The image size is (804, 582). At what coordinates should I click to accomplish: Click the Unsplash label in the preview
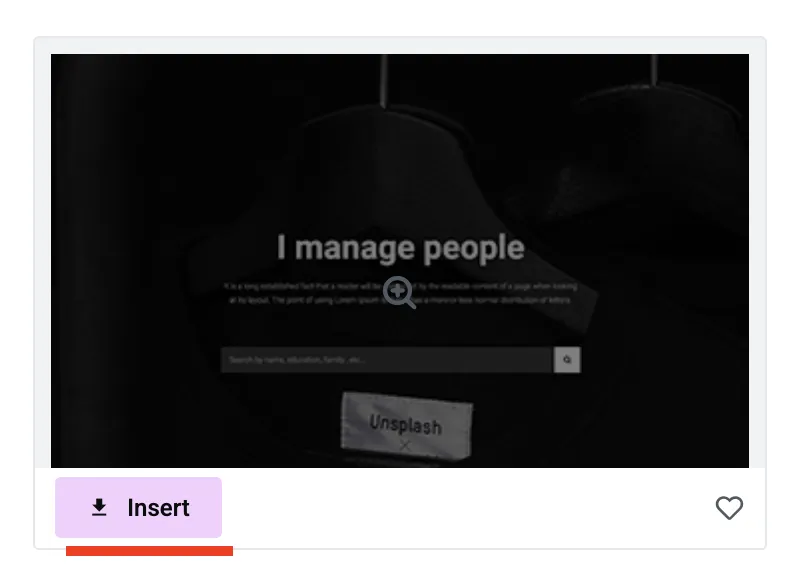(407, 427)
